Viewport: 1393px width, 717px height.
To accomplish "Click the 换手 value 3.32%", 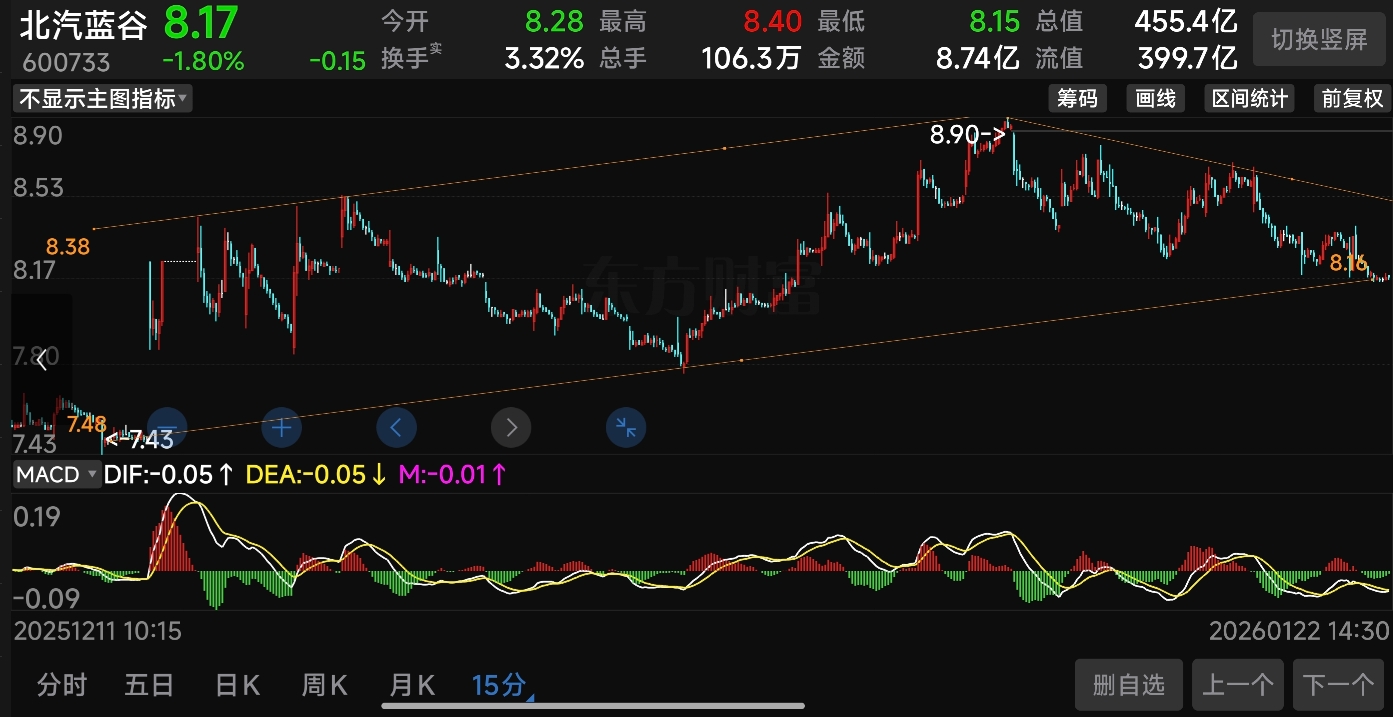I will [x=544, y=59].
